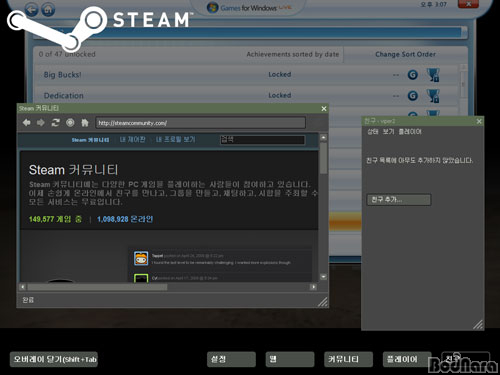Click the orange-faced user avatar in comments
This screenshot has height=375, width=500.
141,258
